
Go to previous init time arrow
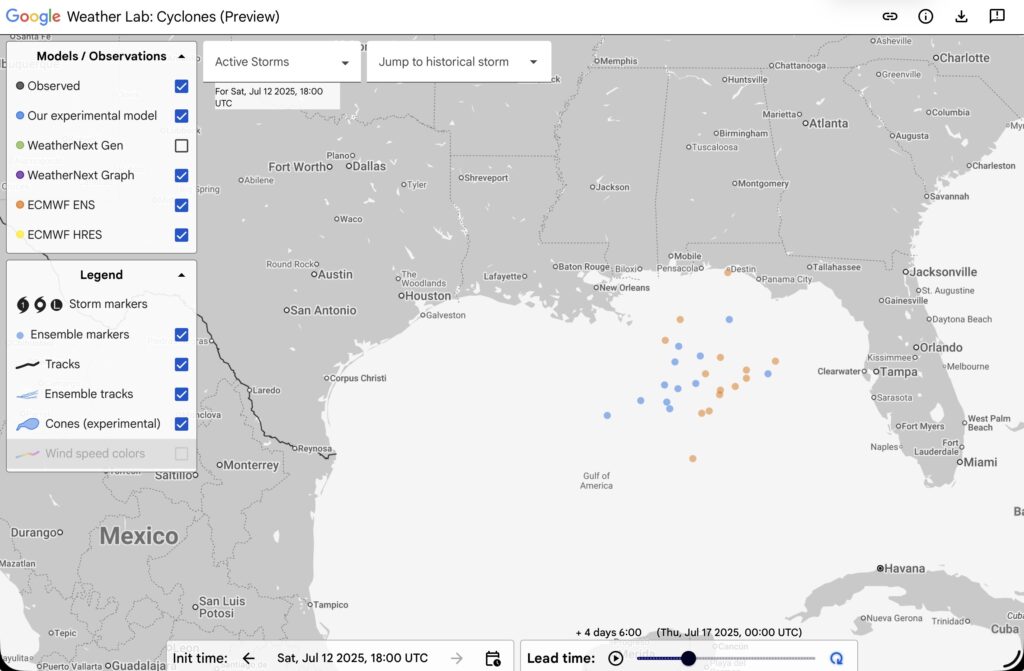click(249, 658)
